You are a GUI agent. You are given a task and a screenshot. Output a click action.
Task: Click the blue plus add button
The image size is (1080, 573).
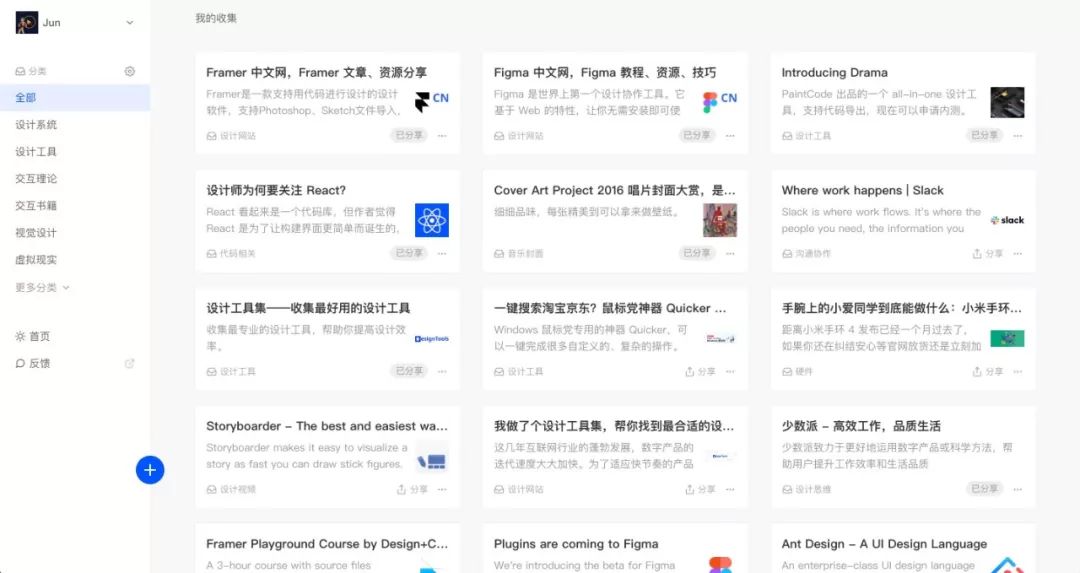[x=150, y=470]
